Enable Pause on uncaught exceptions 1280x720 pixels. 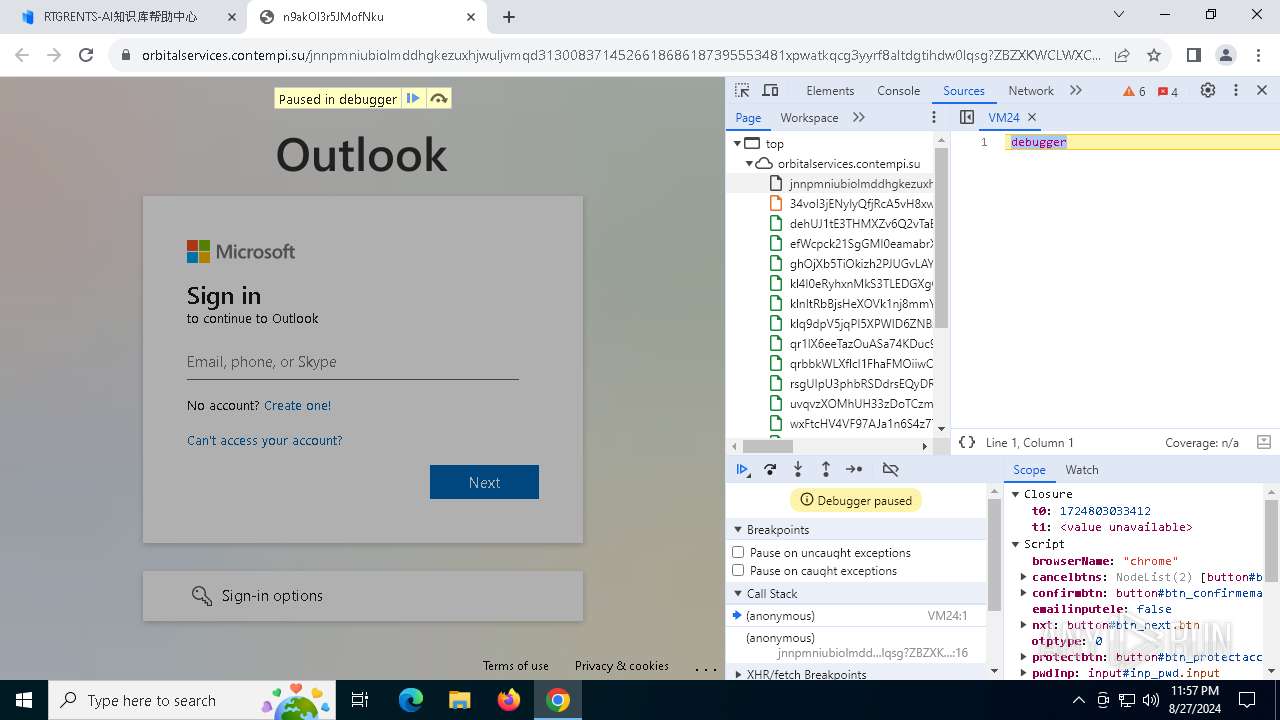(738, 552)
